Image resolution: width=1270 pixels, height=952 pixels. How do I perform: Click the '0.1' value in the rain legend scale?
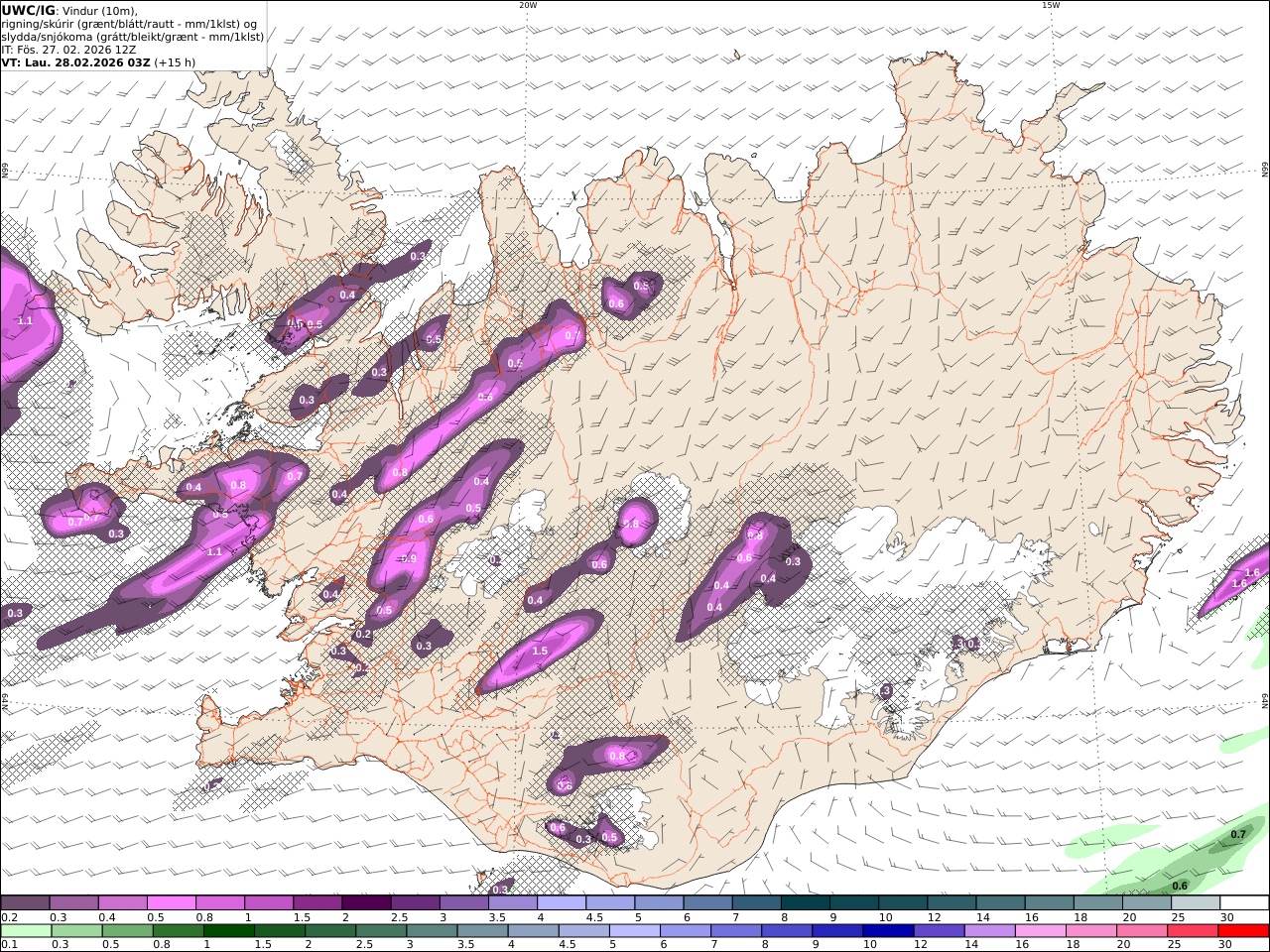click(9, 945)
